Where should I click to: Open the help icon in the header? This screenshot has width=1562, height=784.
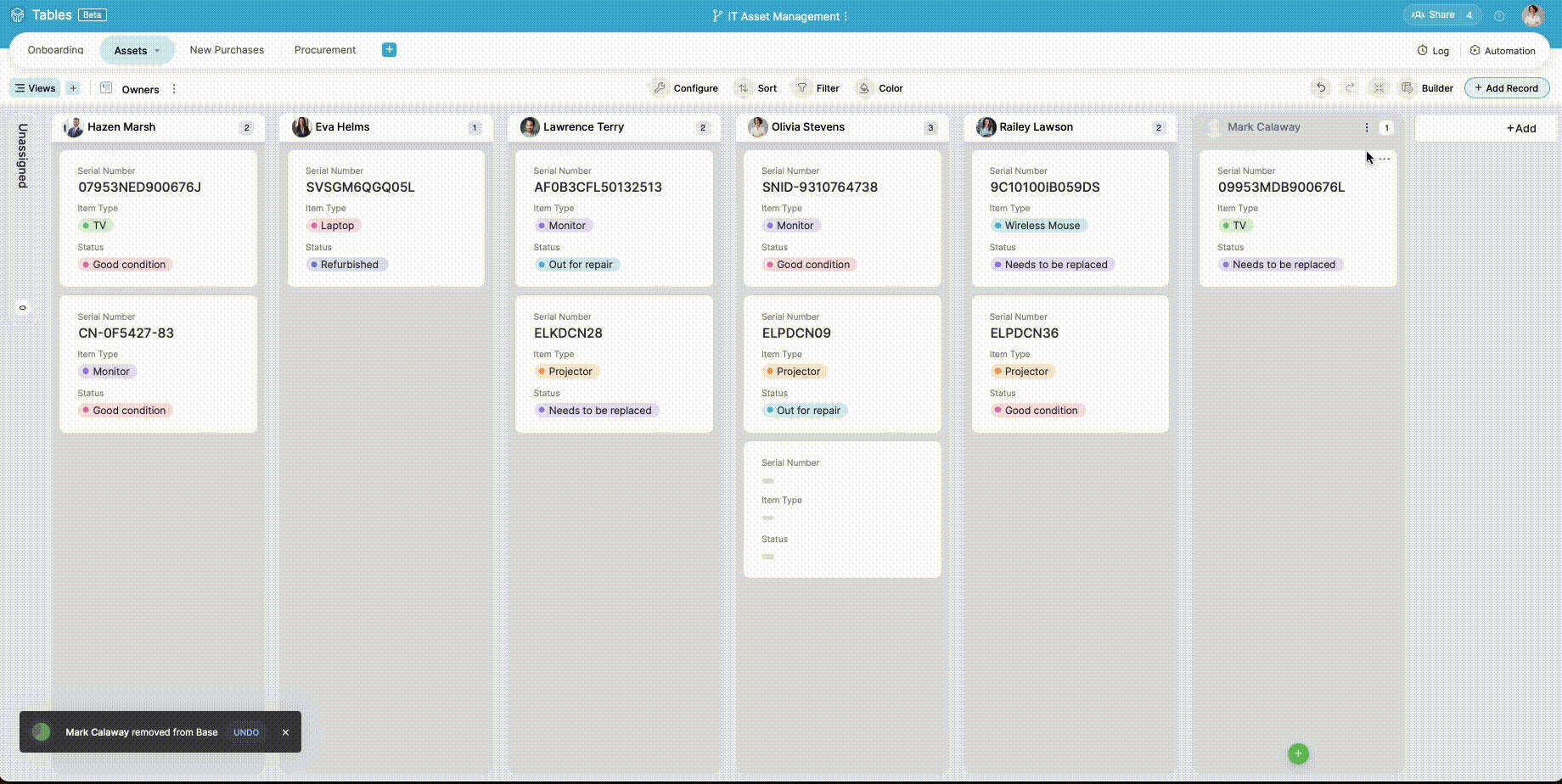tap(1499, 15)
